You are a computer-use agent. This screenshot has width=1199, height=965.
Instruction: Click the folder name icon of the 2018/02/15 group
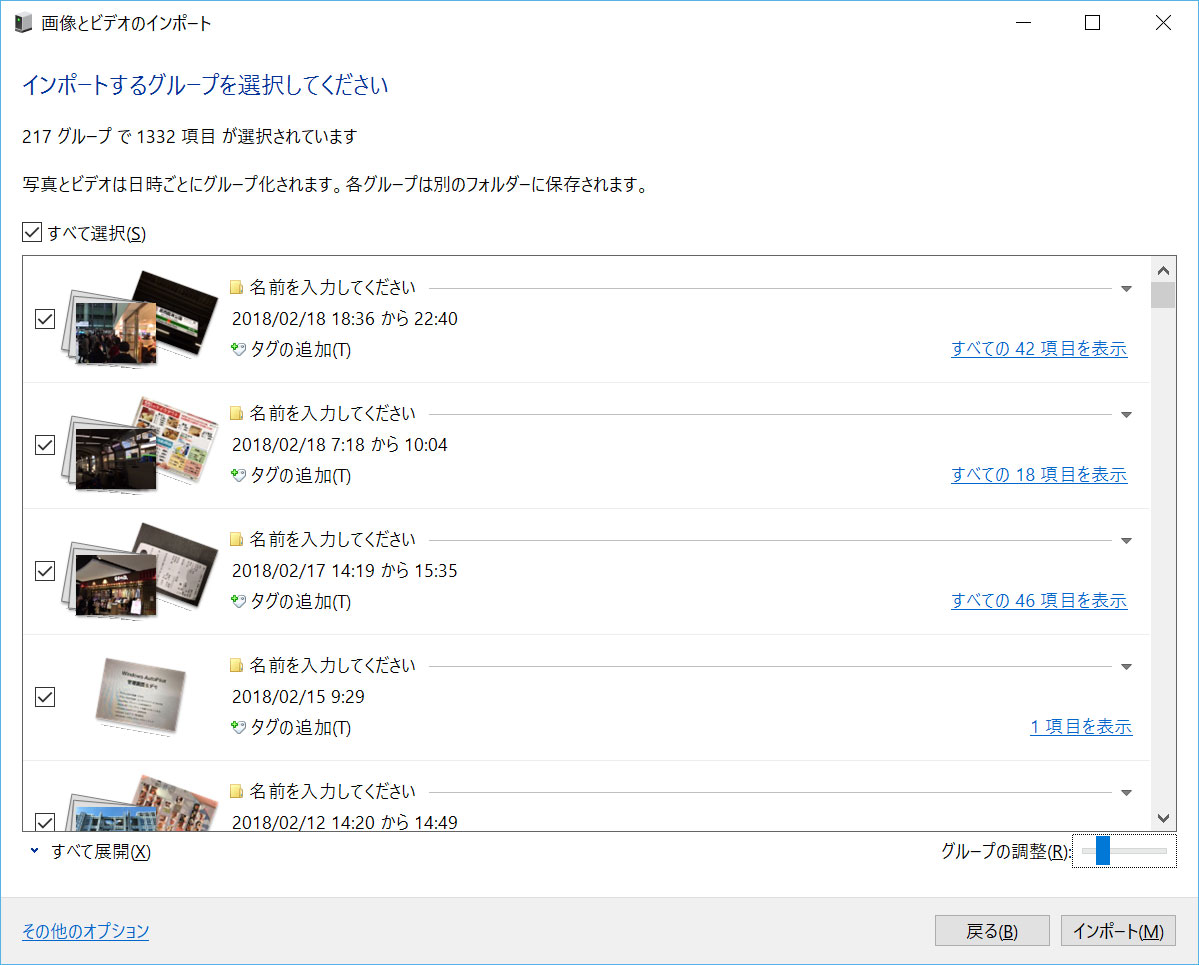pos(236,664)
